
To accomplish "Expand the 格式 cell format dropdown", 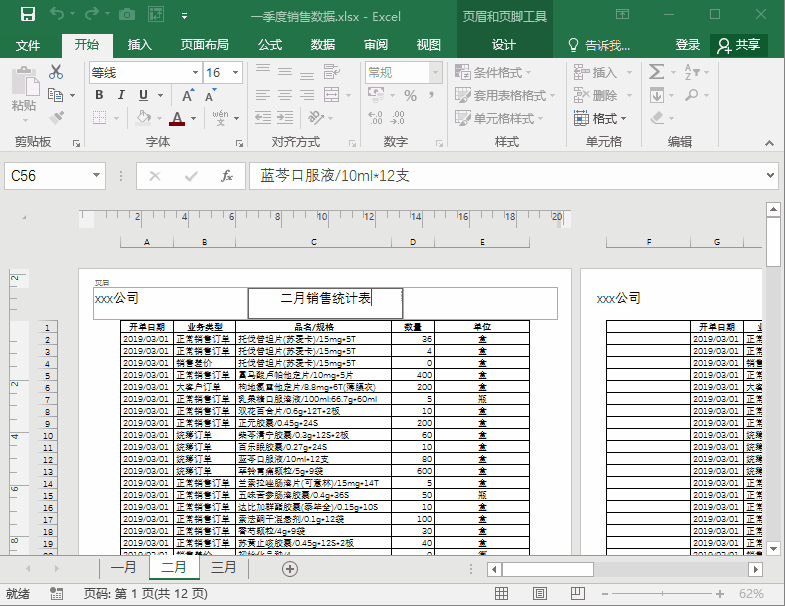I will point(604,118).
